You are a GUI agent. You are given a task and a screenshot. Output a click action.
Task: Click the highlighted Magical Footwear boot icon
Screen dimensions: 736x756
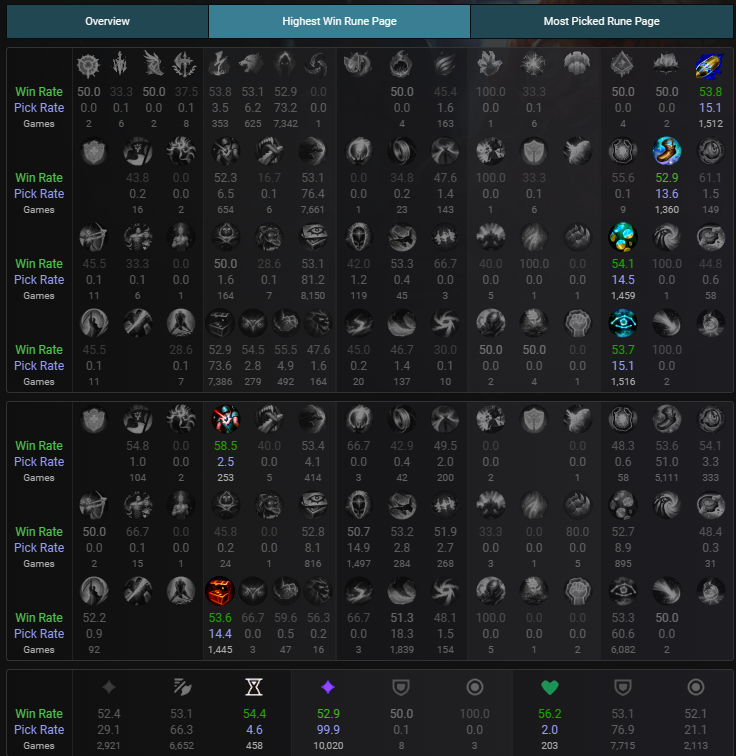(x=667, y=151)
